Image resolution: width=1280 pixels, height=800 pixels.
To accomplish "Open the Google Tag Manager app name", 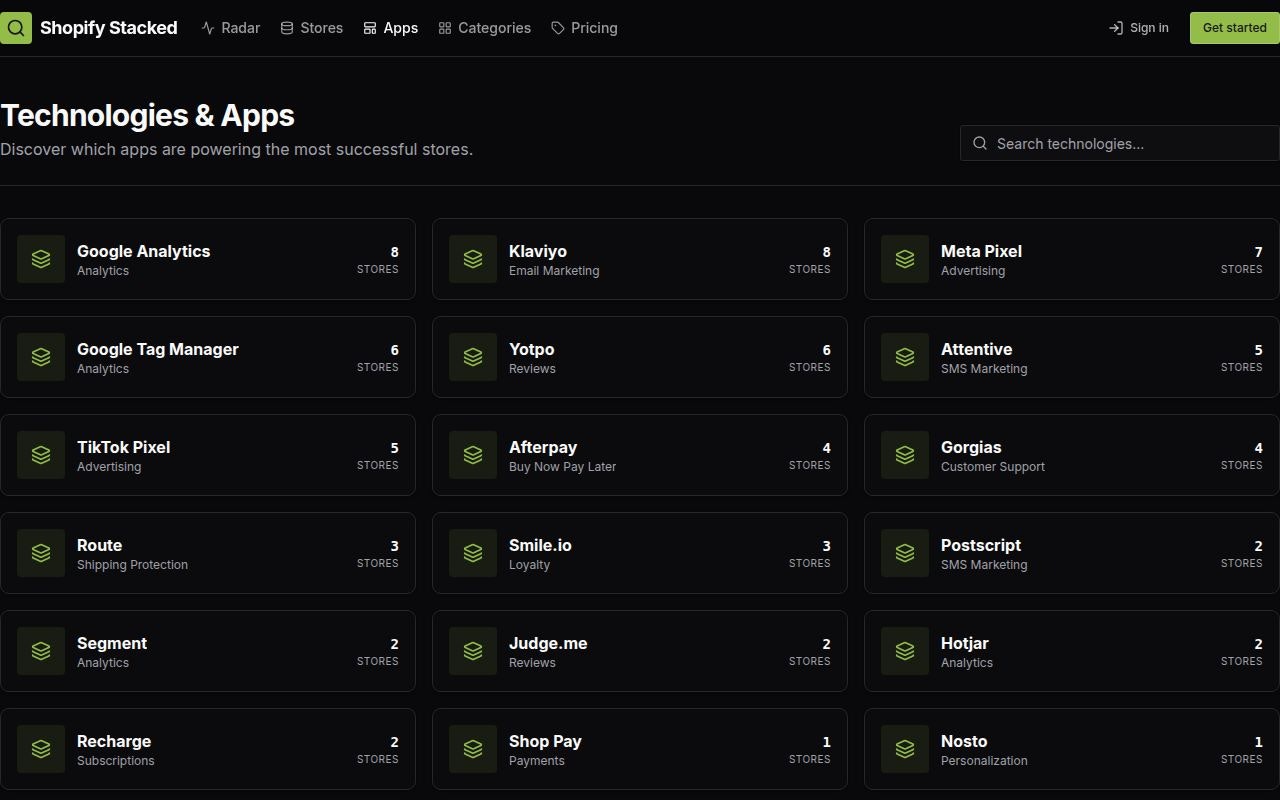I will [158, 349].
